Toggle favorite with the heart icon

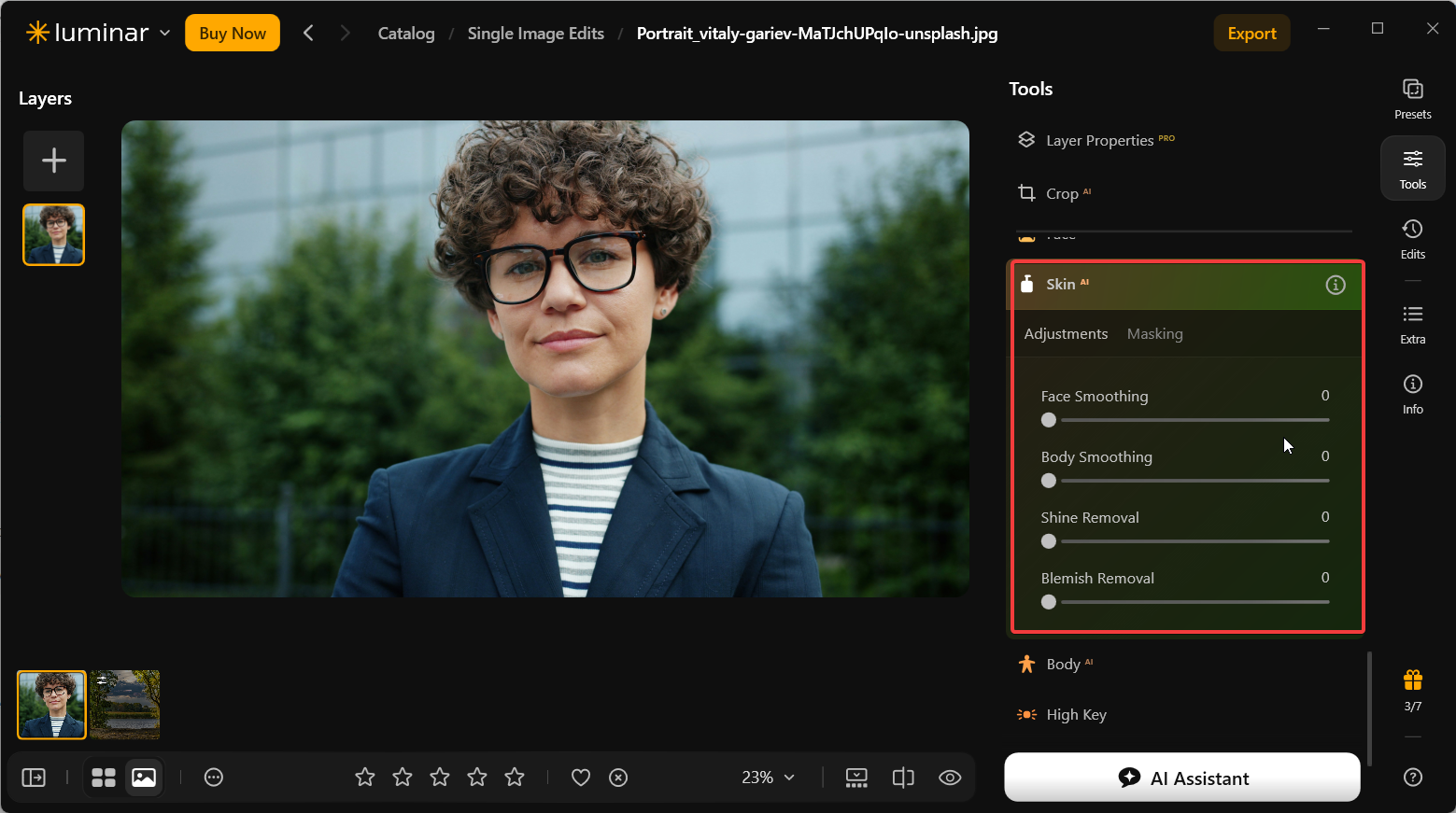coord(581,778)
